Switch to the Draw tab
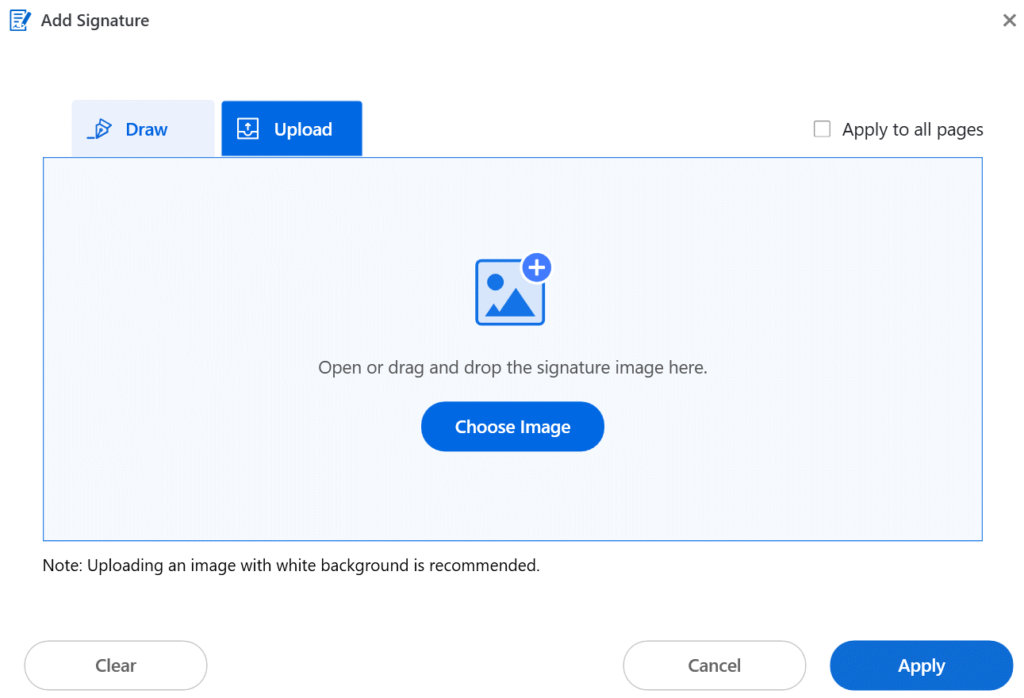This screenshot has height=698, width=1024. coord(143,129)
